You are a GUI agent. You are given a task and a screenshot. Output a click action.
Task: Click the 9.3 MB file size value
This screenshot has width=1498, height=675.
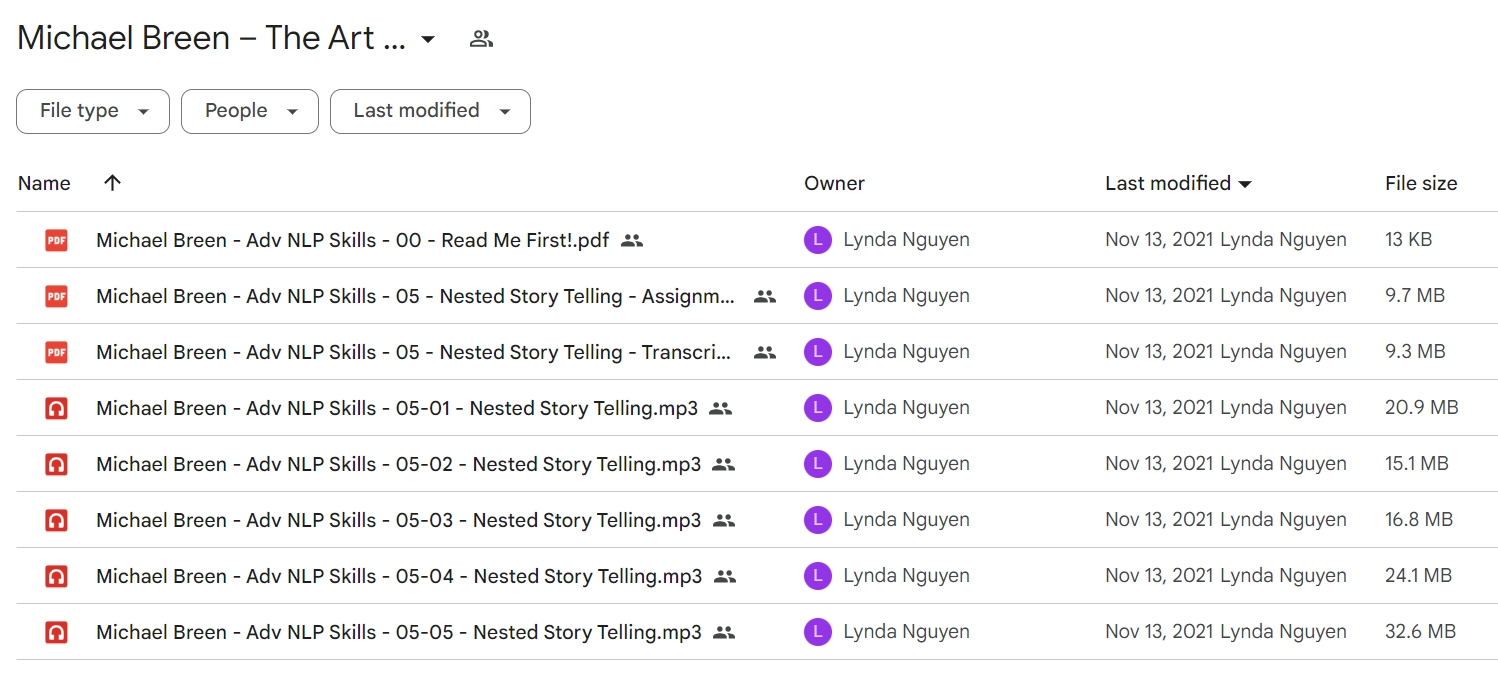(x=1415, y=352)
